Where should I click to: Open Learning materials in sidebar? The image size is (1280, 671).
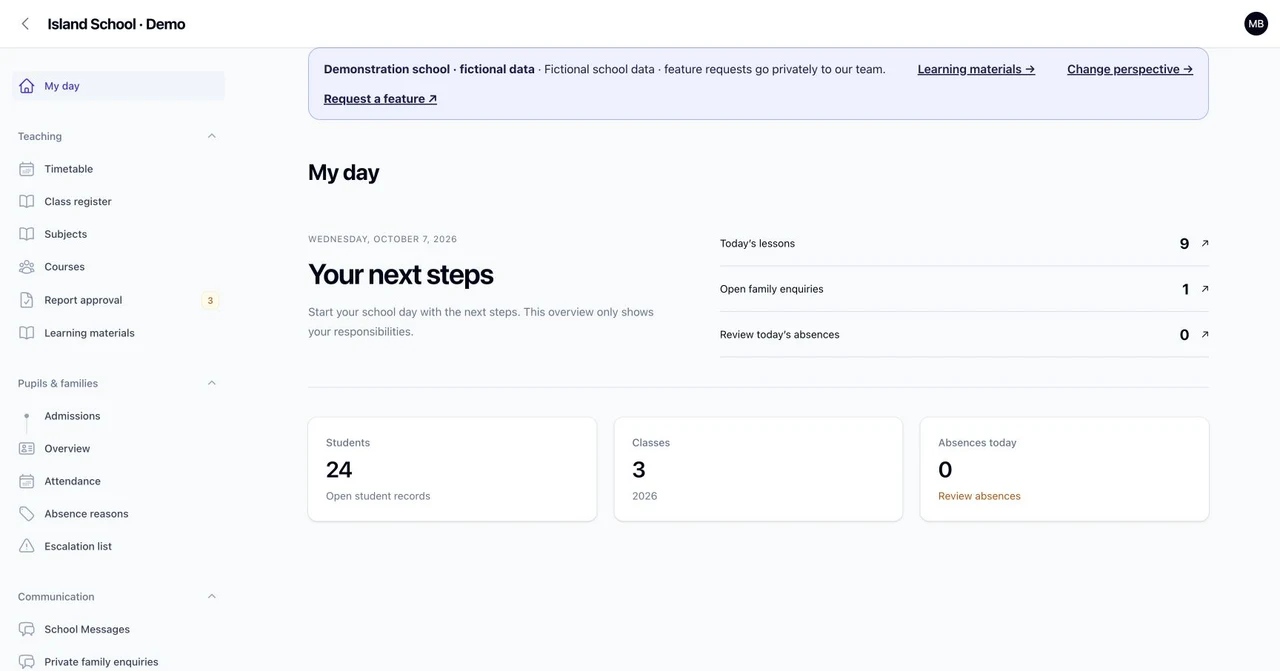coord(118,333)
